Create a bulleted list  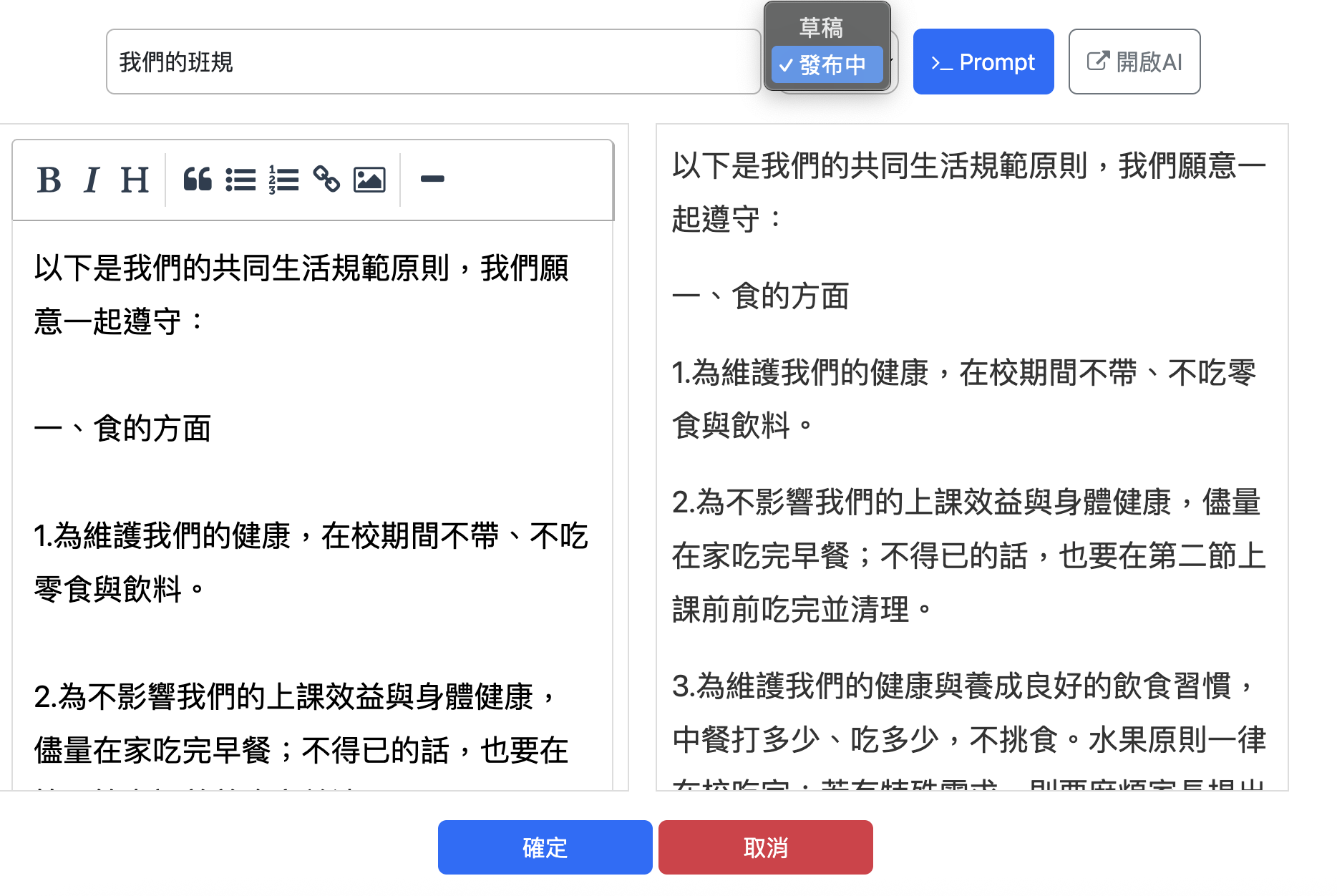click(240, 180)
